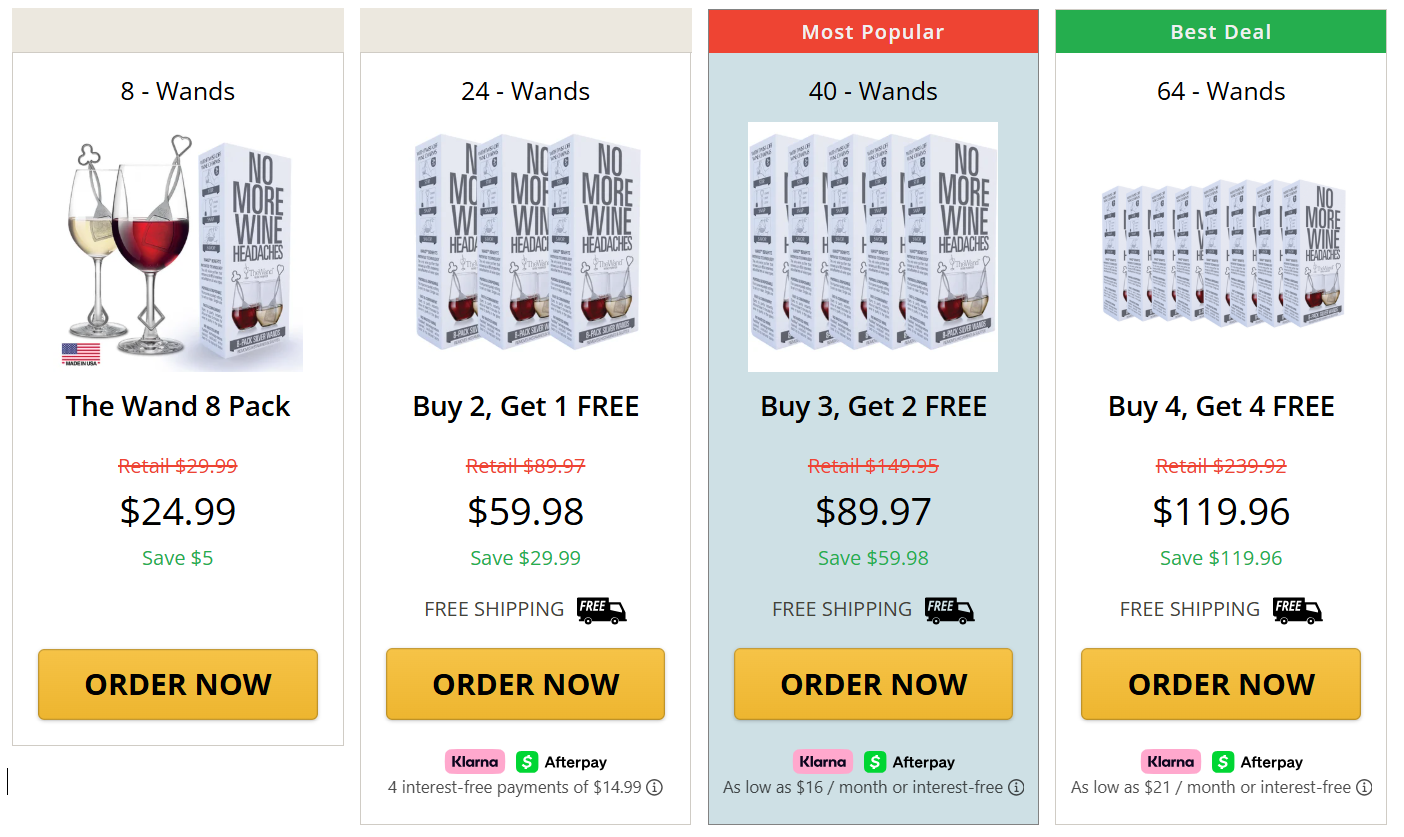This screenshot has width=1404, height=837.
Task: Click ORDER NOW on the Buy 2 Get 1 FREE deal
Action: click(525, 684)
